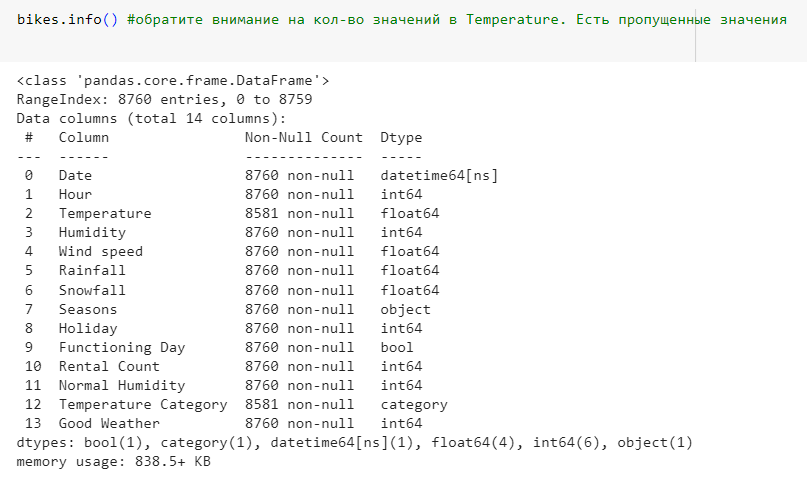Click the pandas DataFrame class line in output
Image resolution: width=807 pixels, height=487 pixels.
[x=172, y=80]
